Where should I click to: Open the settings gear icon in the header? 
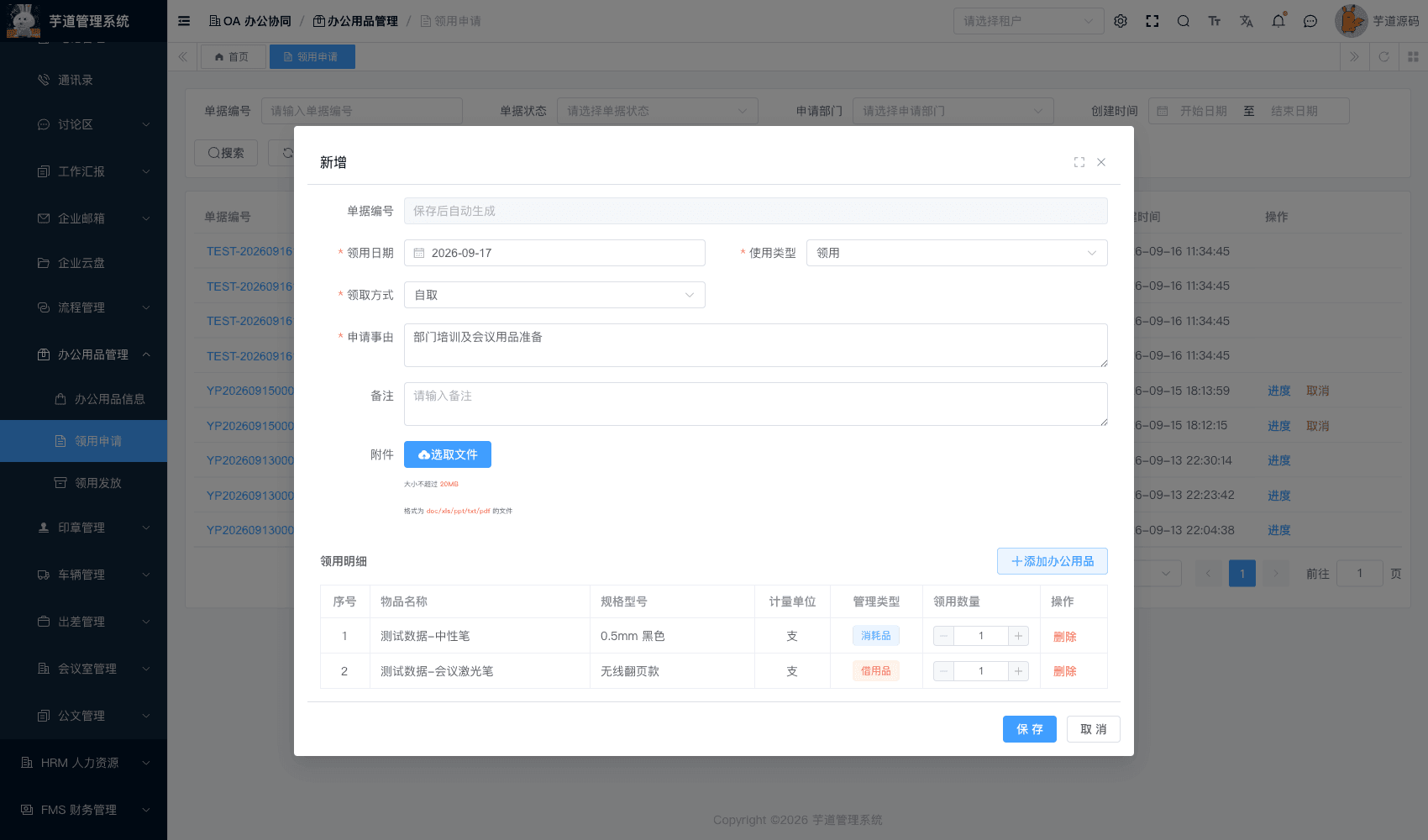point(1121,21)
